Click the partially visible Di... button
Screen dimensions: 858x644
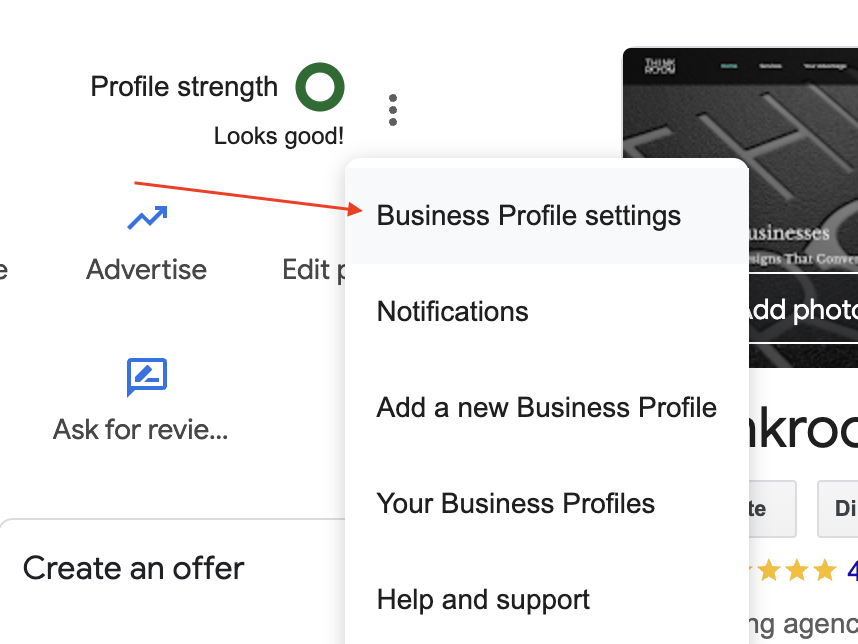838,509
